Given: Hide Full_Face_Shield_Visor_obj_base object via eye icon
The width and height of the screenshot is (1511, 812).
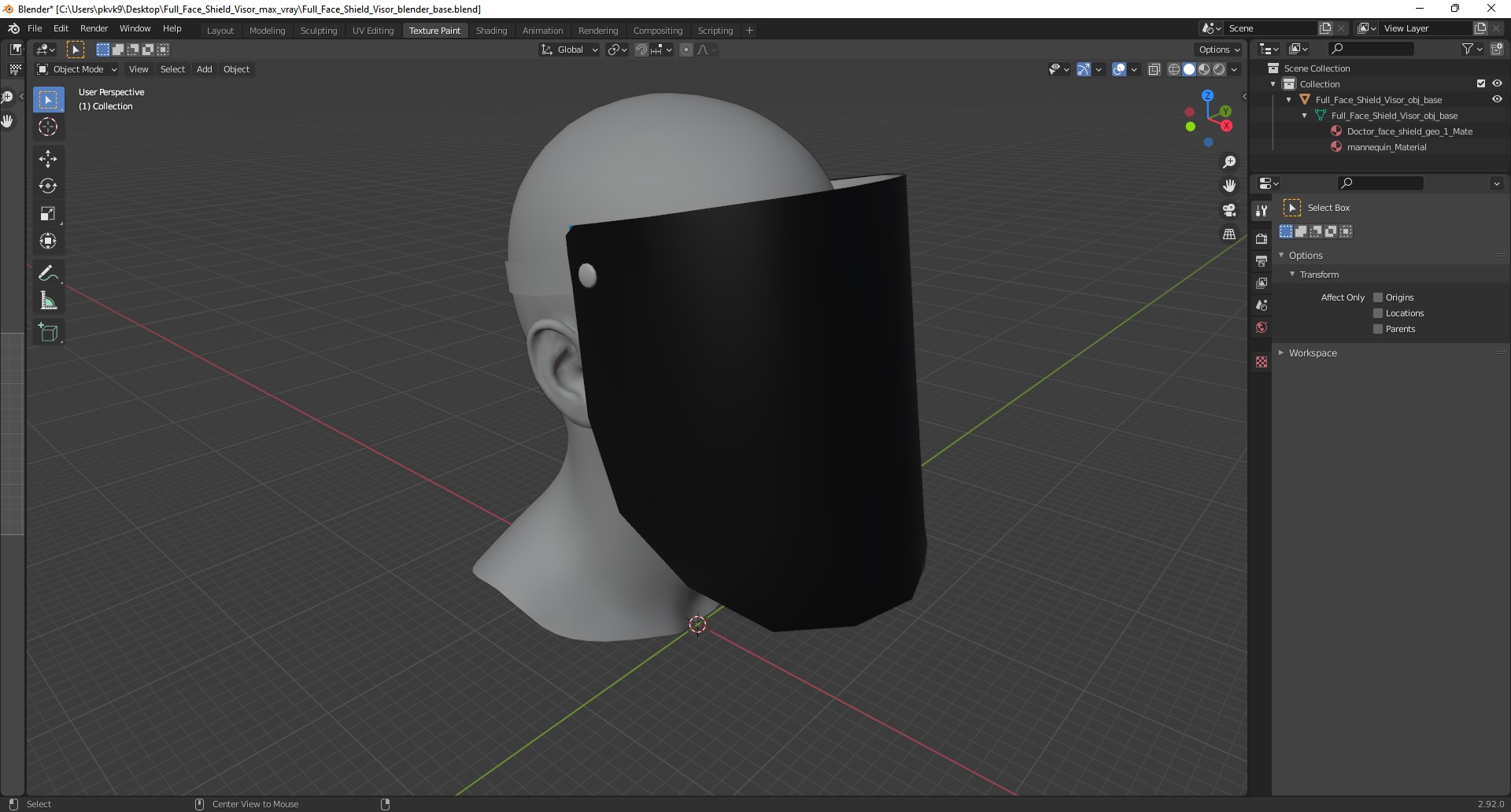Looking at the screenshot, I should [x=1497, y=99].
